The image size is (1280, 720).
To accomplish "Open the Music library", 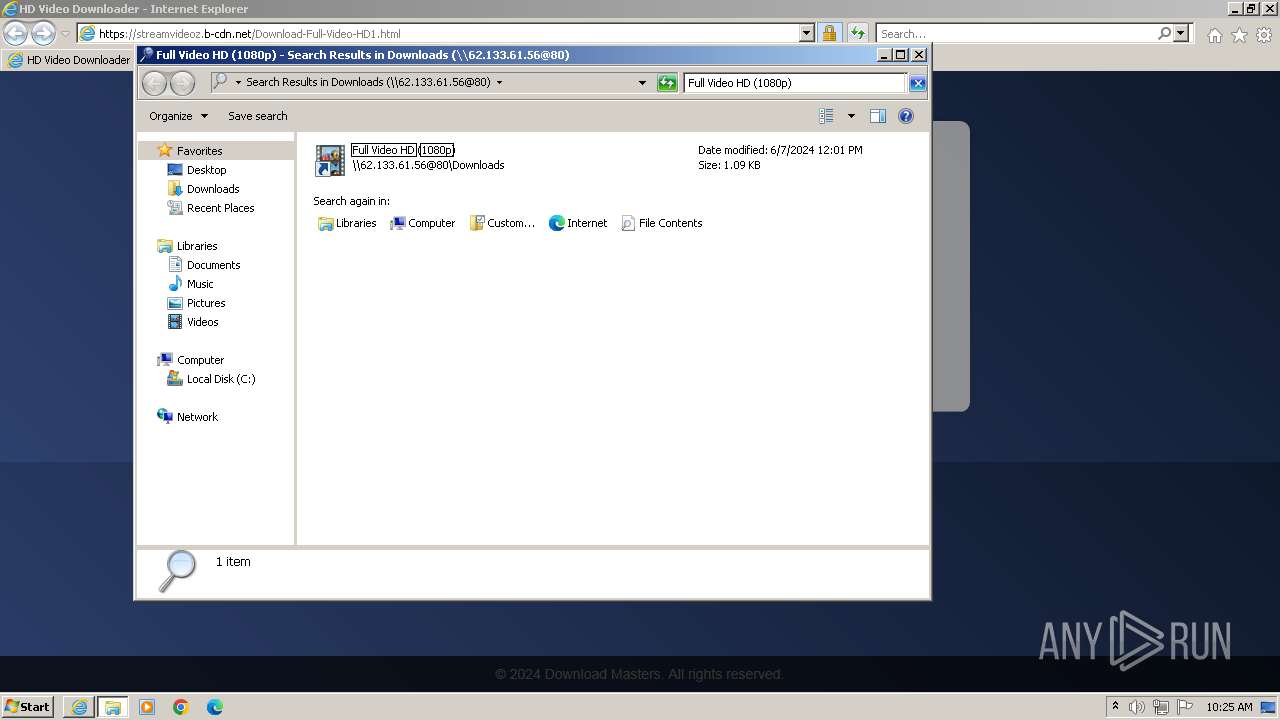I will (200, 284).
